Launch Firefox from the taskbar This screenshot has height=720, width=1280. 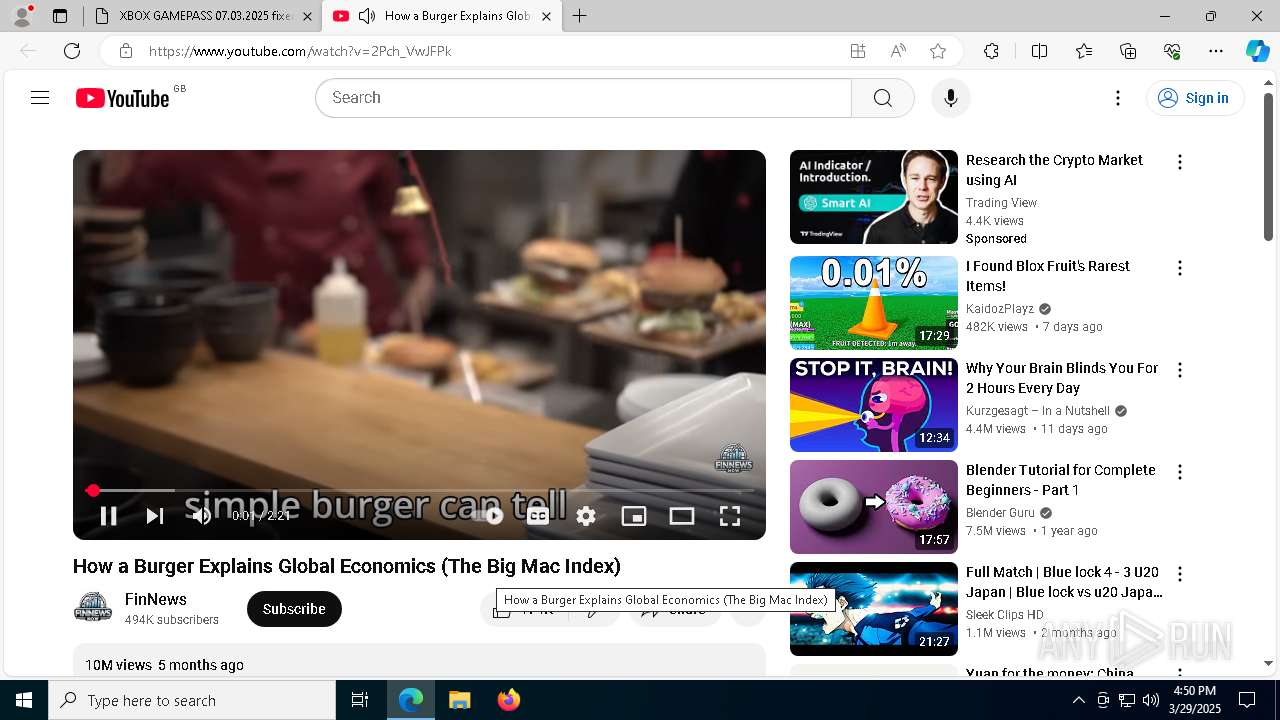pyautogui.click(x=509, y=700)
